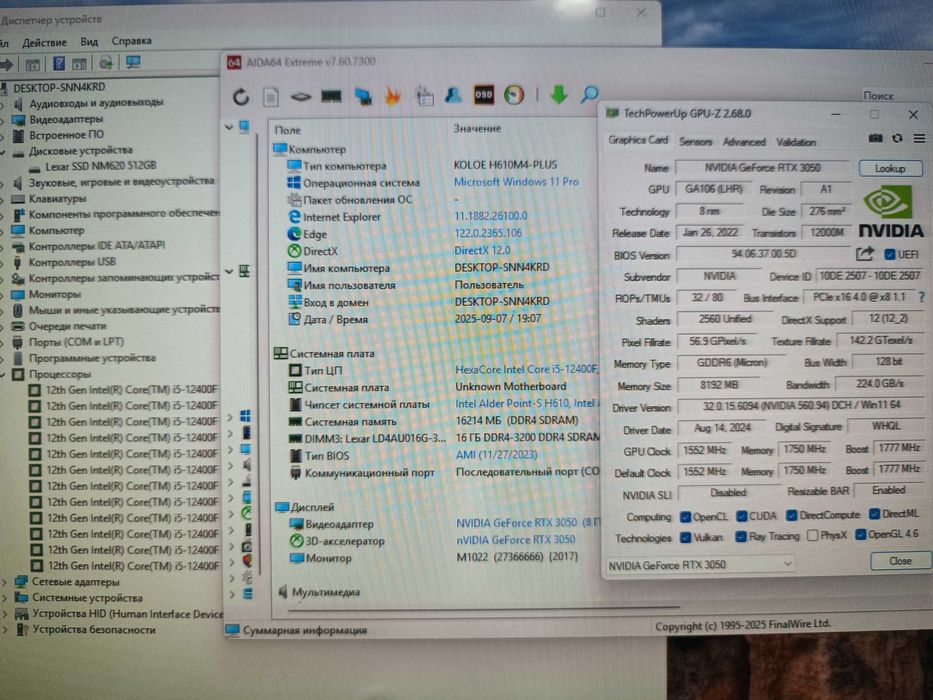Collapse top AIDA64 tree node chevron
933x700 pixels.
pyautogui.click(x=229, y=127)
